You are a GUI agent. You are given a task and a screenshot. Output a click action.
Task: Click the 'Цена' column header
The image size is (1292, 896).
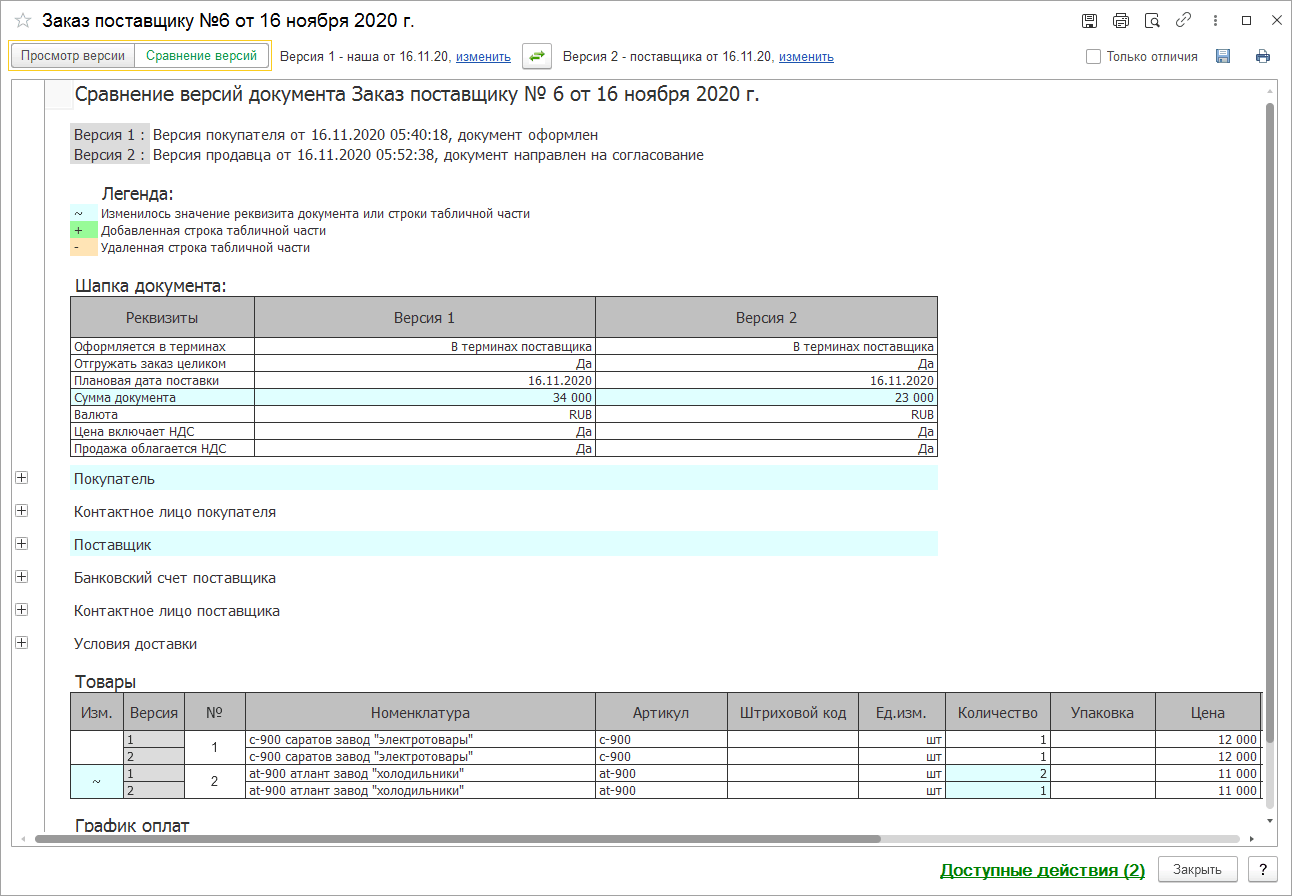(x=1208, y=713)
